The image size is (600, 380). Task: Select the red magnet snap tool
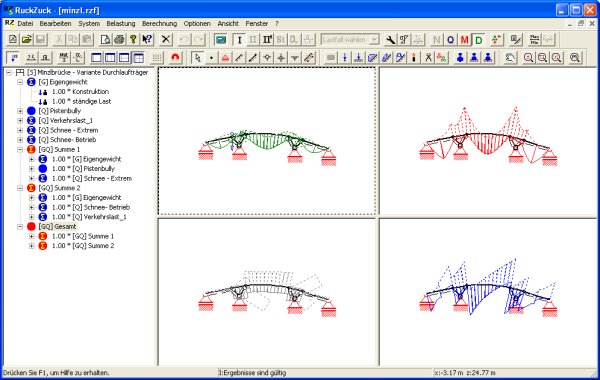tap(175, 58)
